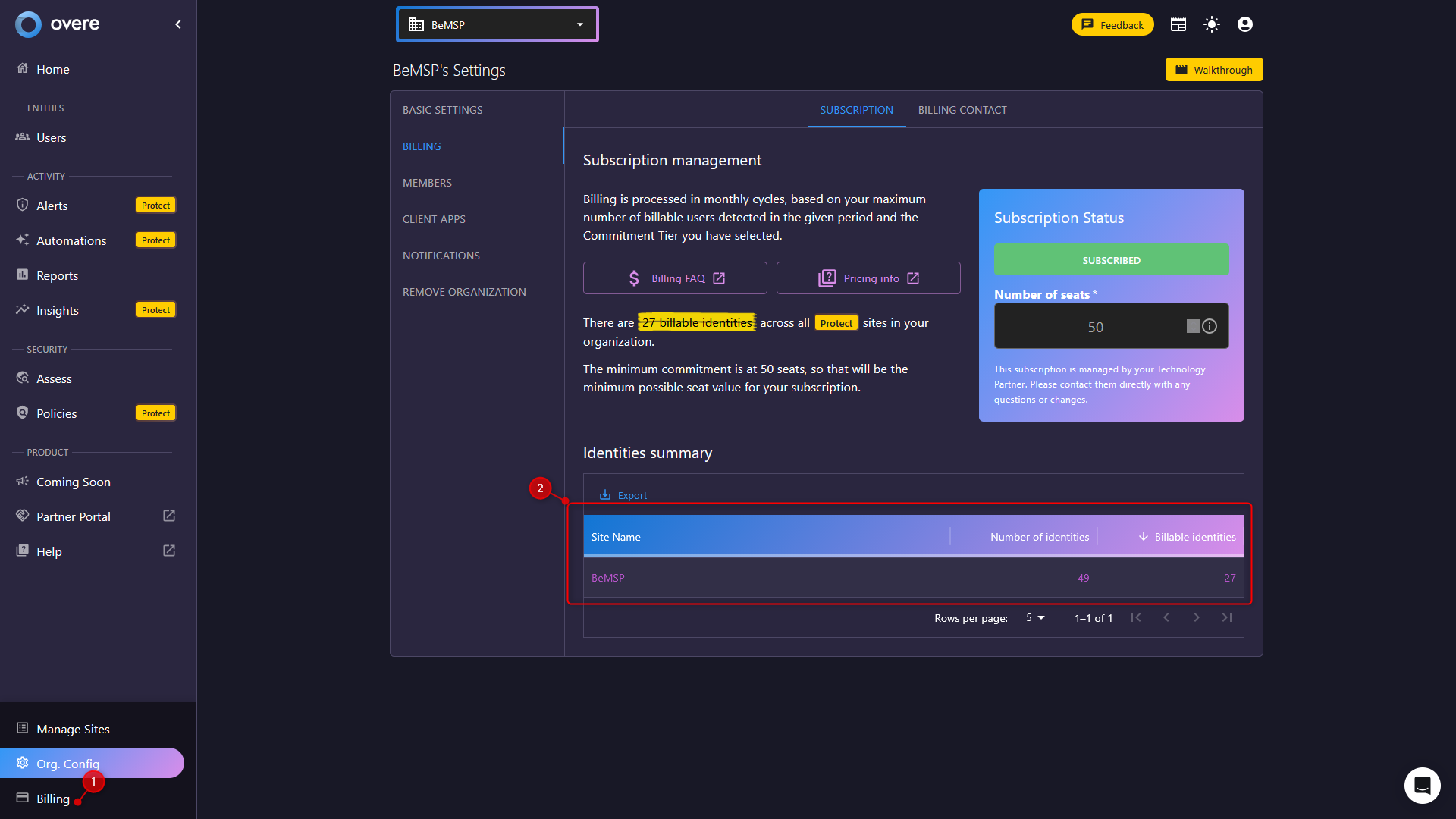Open Partner Portal external link icon
The height and width of the screenshot is (819, 1456).
click(169, 516)
